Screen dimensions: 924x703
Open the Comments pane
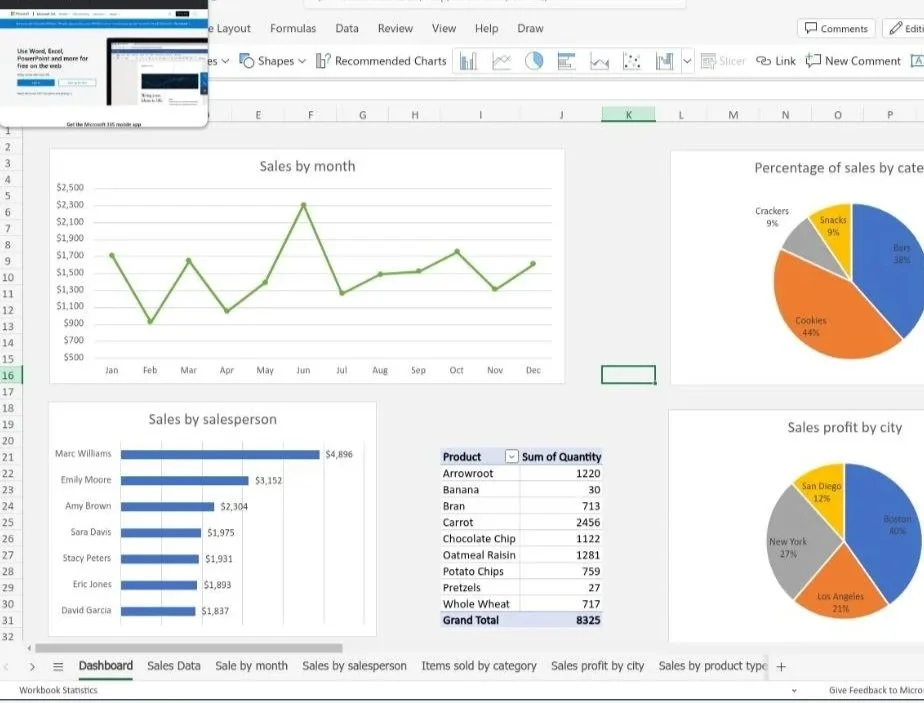tap(836, 28)
